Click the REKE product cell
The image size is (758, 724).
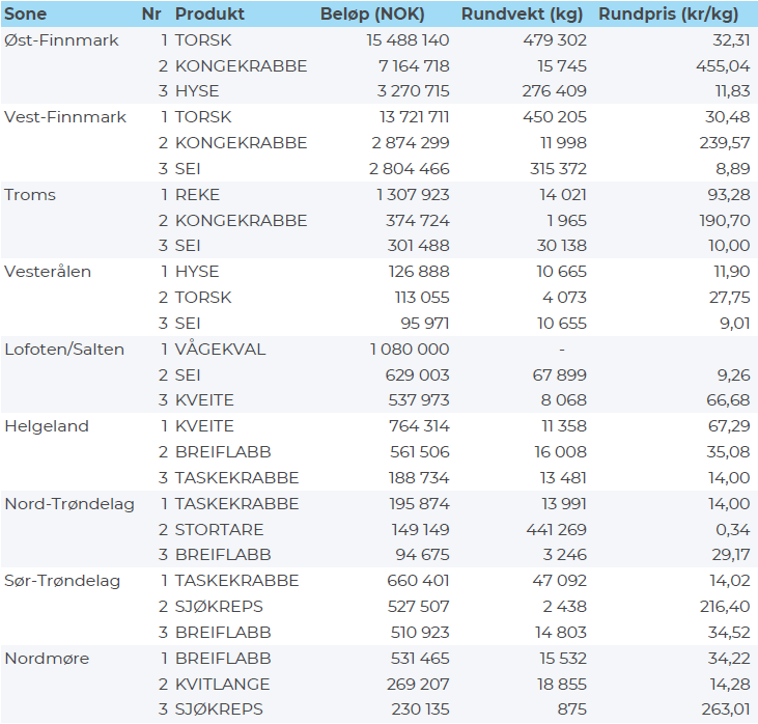point(197,194)
